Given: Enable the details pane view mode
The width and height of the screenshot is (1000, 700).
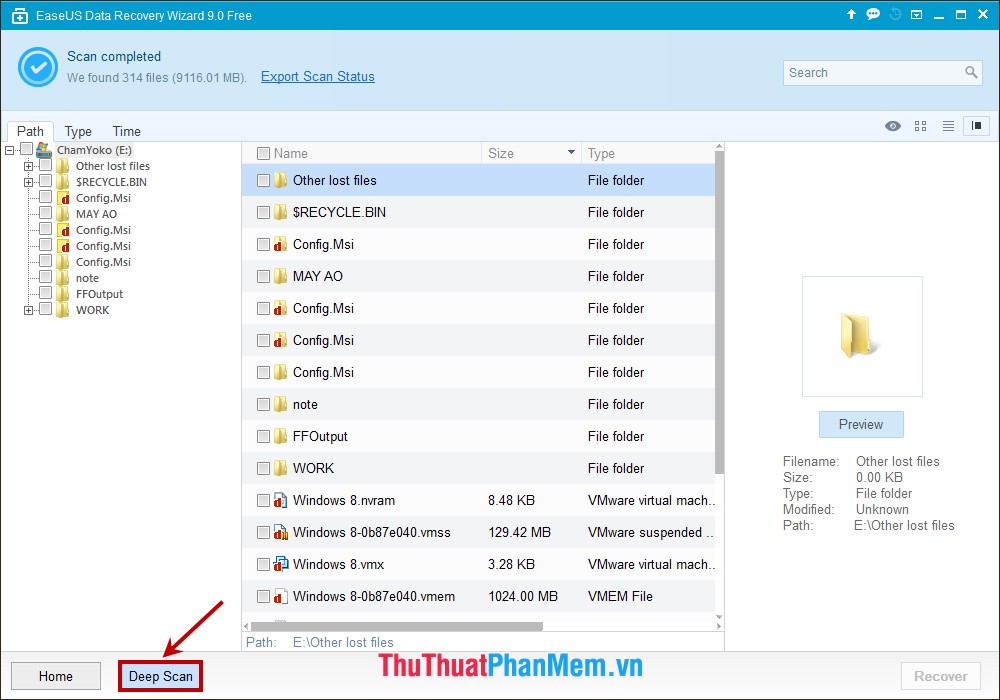Looking at the screenshot, I should coord(975,126).
